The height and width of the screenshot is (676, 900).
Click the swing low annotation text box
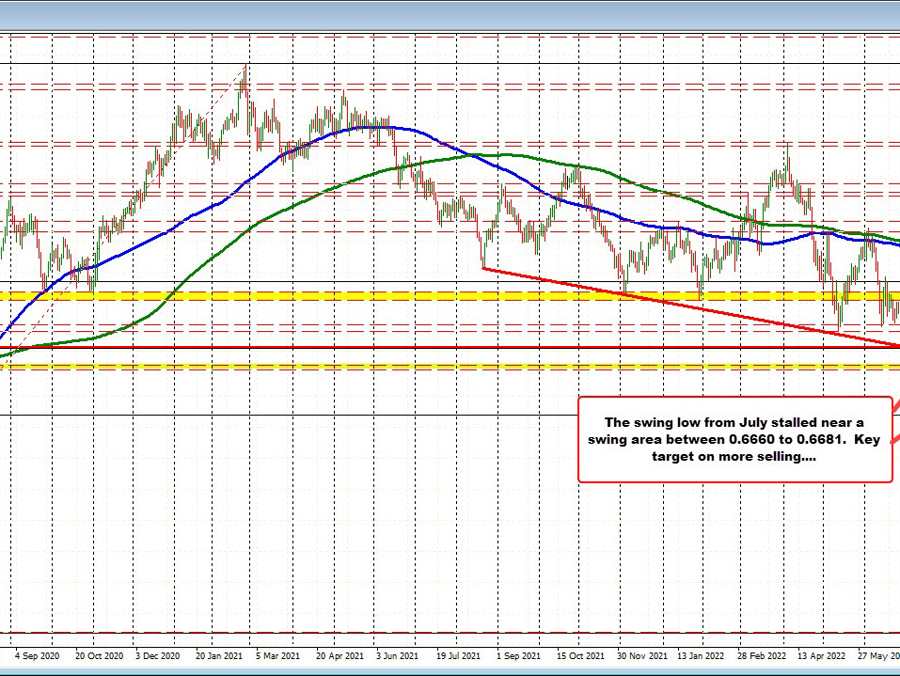point(735,439)
